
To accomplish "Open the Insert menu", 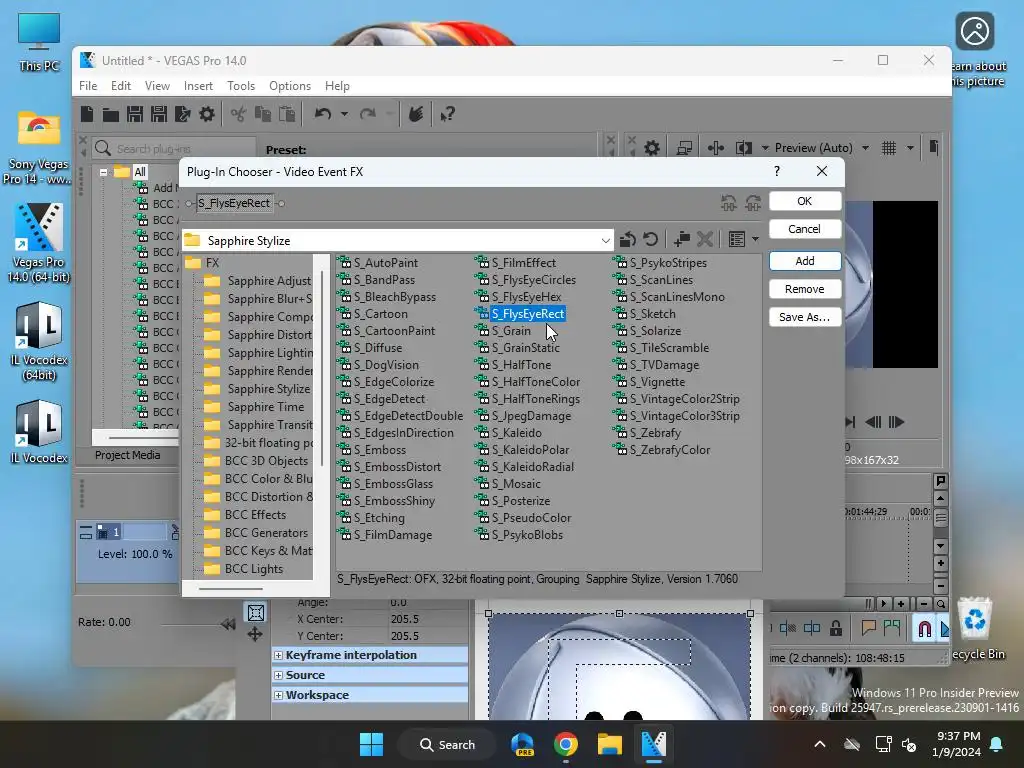I will point(199,86).
